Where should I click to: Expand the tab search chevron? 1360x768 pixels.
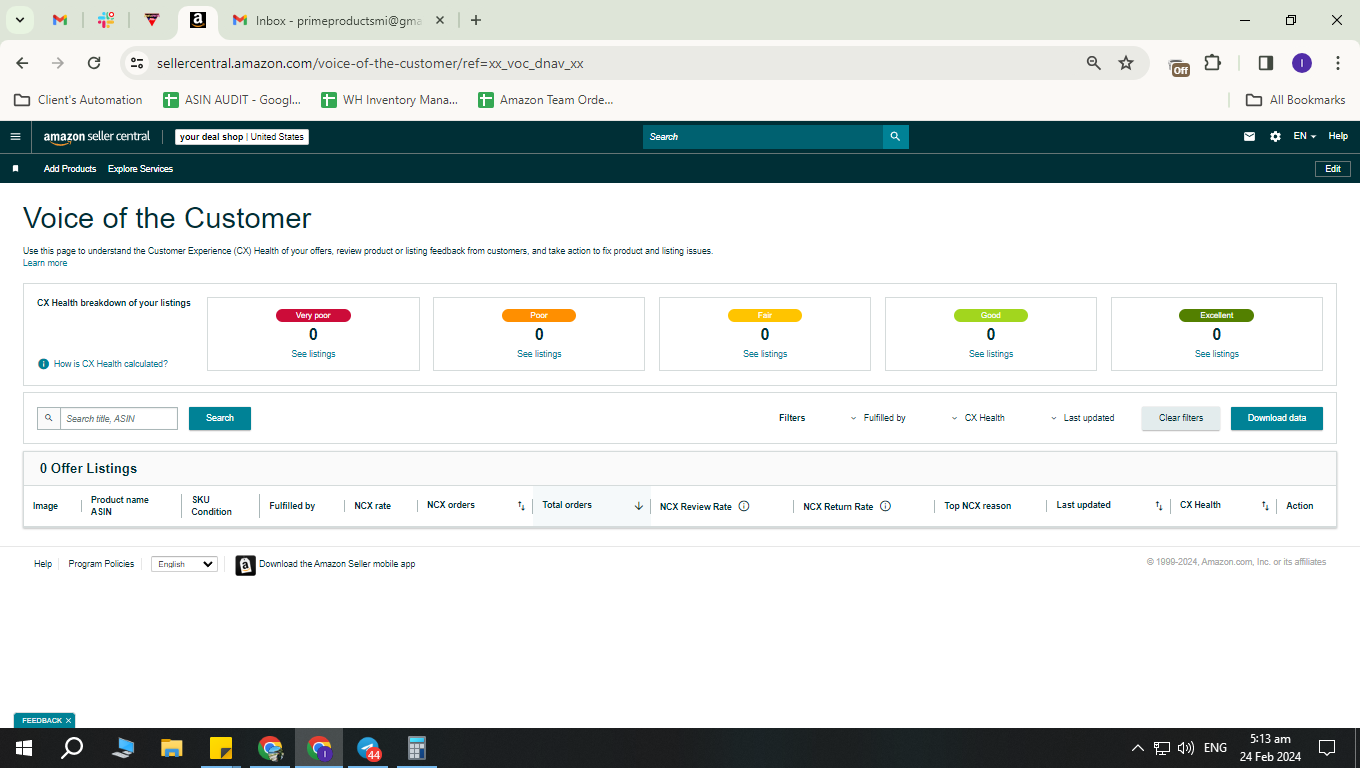click(19, 20)
